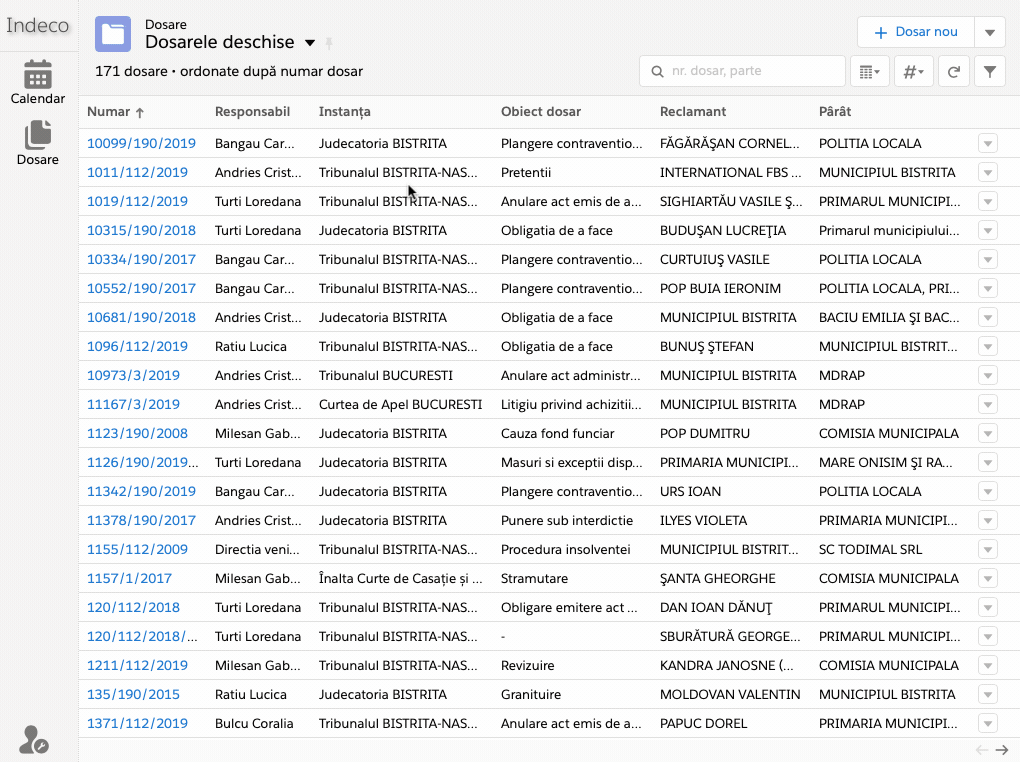This screenshot has height=762, width=1020.
Task: Pin the Dosarele deschise list view
Action: coord(329,43)
